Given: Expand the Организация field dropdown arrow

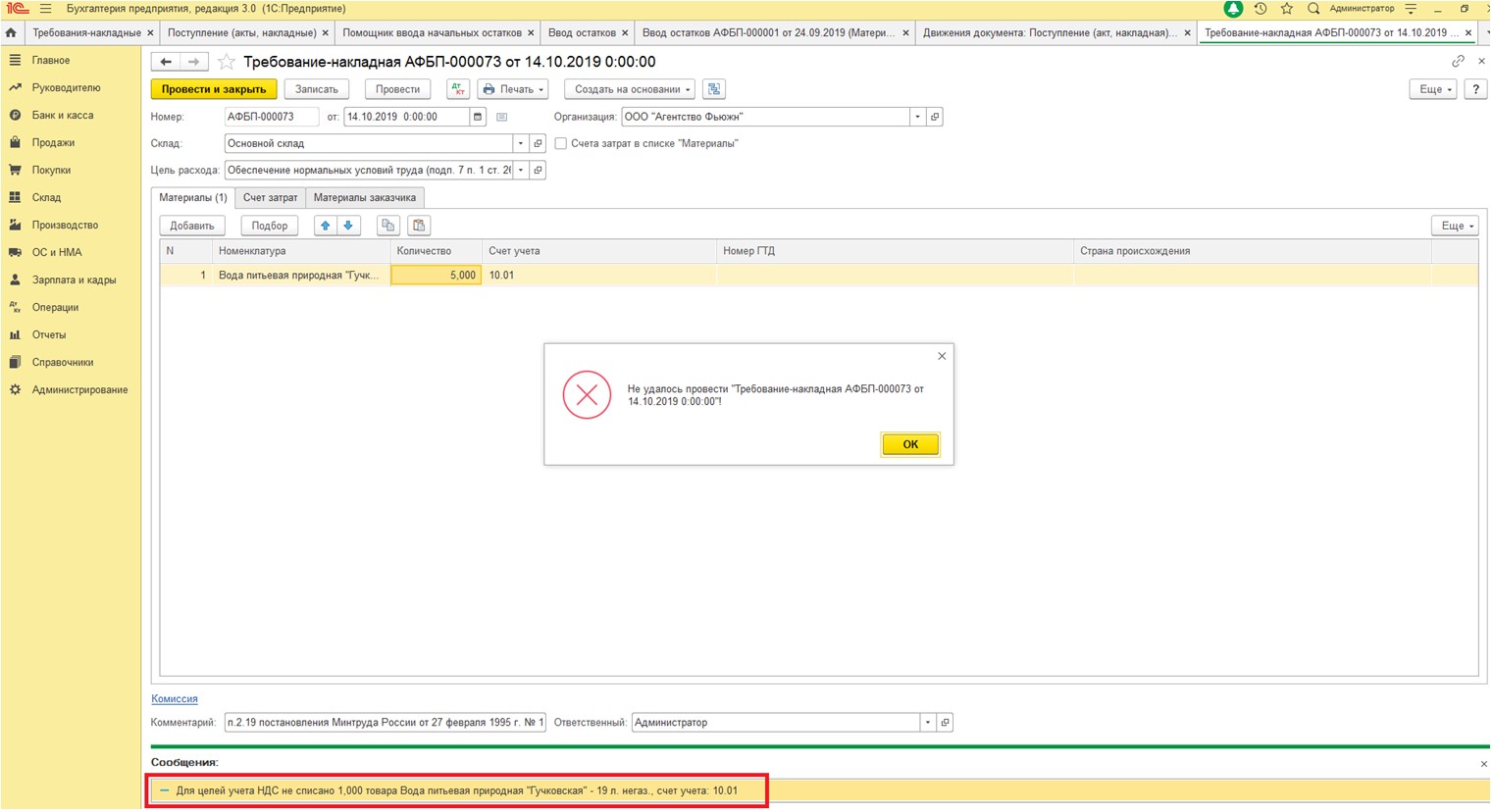Looking at the screenshot, I should click(x=918, y=117).
